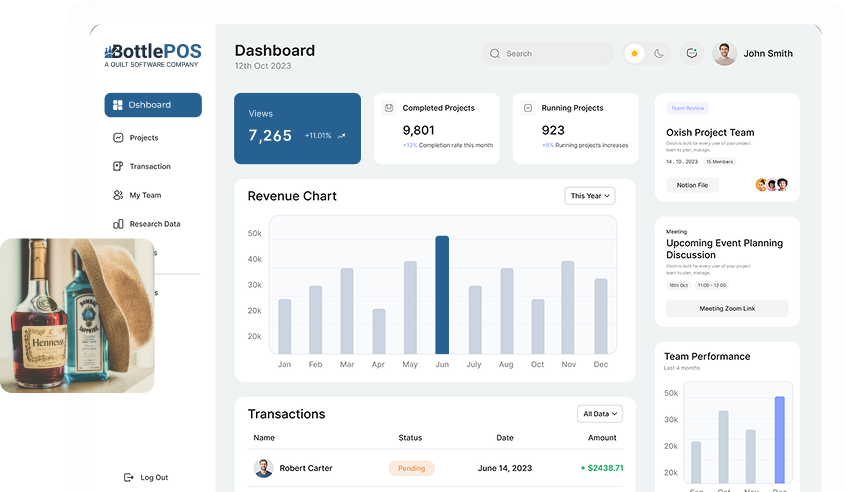Viewport: 846px width, 492px height.
Task: Click the Notion File button
Action: (692, 185)
